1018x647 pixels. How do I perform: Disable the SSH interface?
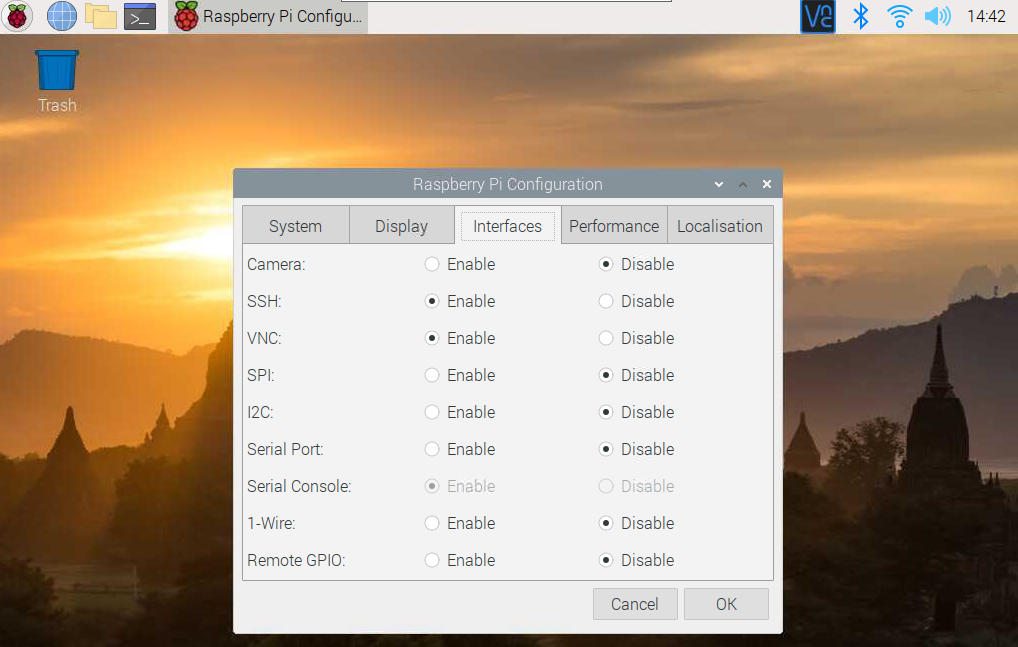click(606, 302)
